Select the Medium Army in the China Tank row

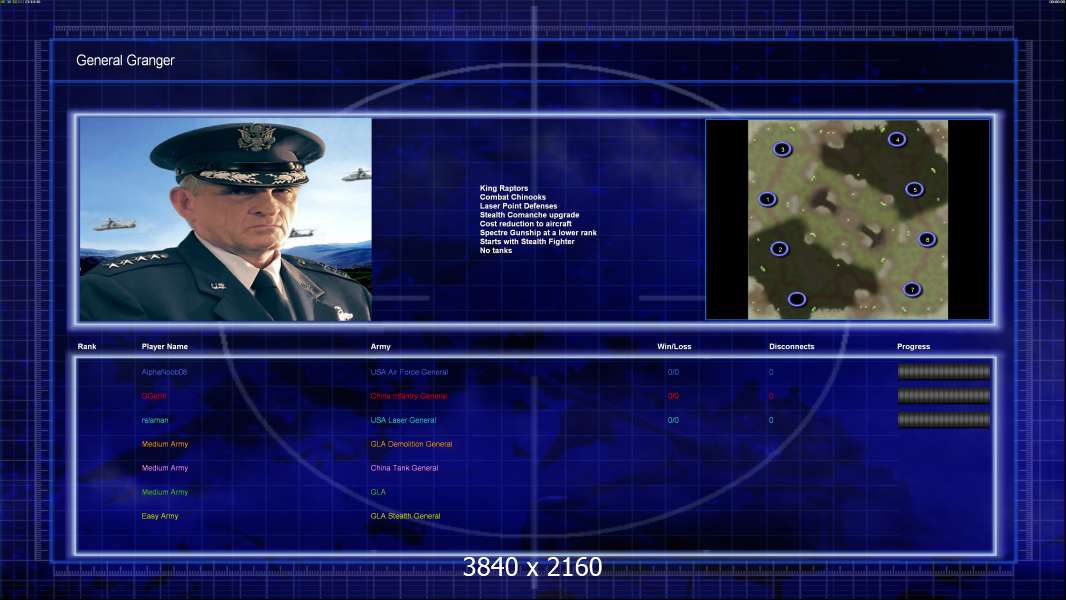[165, 468]
